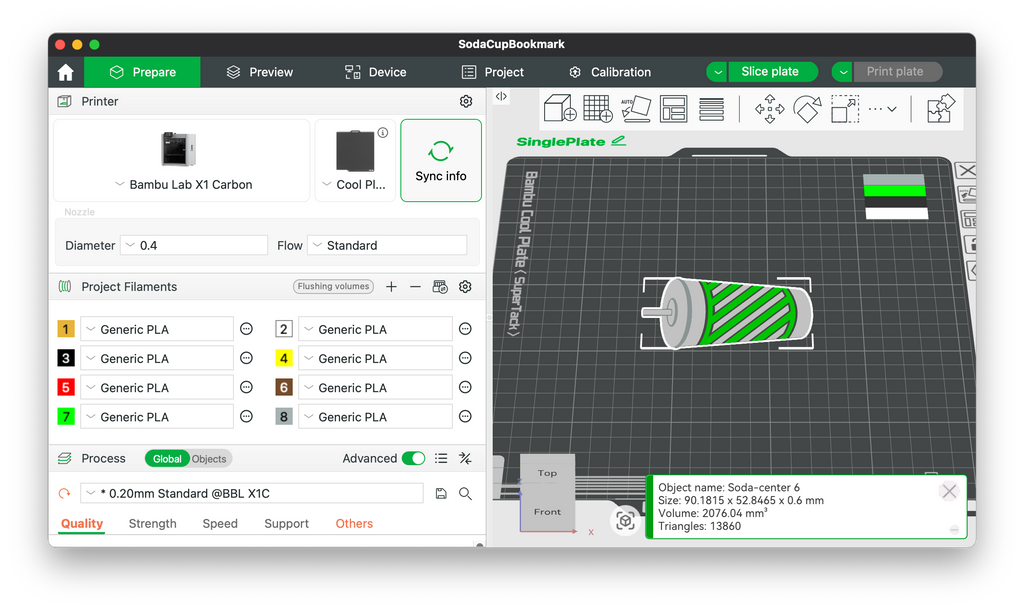Screen dimensions: 1024x611
Task: Open Flushing volumes settings
Action: tap(333, 287)
